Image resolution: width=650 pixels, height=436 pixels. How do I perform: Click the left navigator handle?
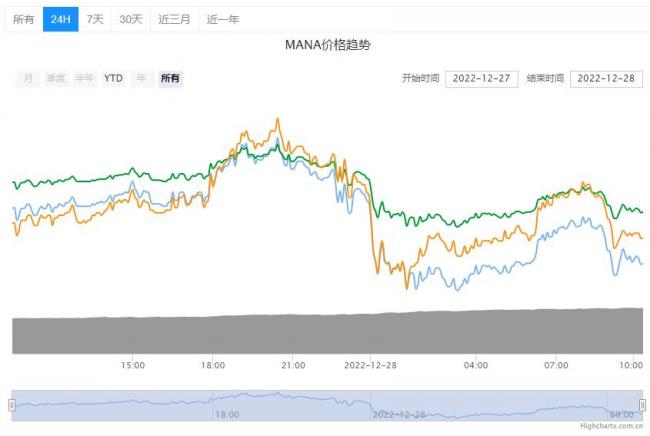tap(12, 405)
